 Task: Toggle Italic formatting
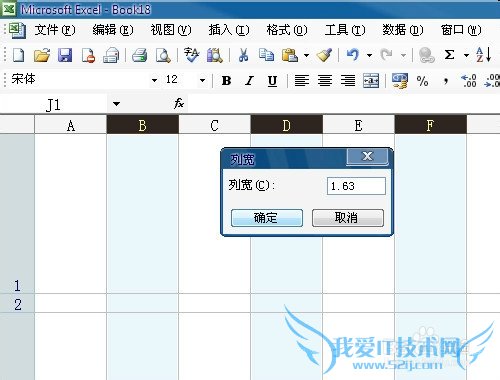click(x=249, y=81)
